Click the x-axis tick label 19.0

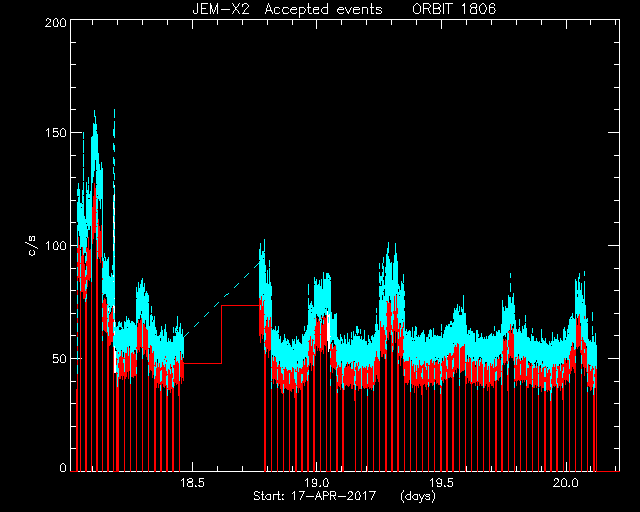pyautogui.click(x=317, y=483)
